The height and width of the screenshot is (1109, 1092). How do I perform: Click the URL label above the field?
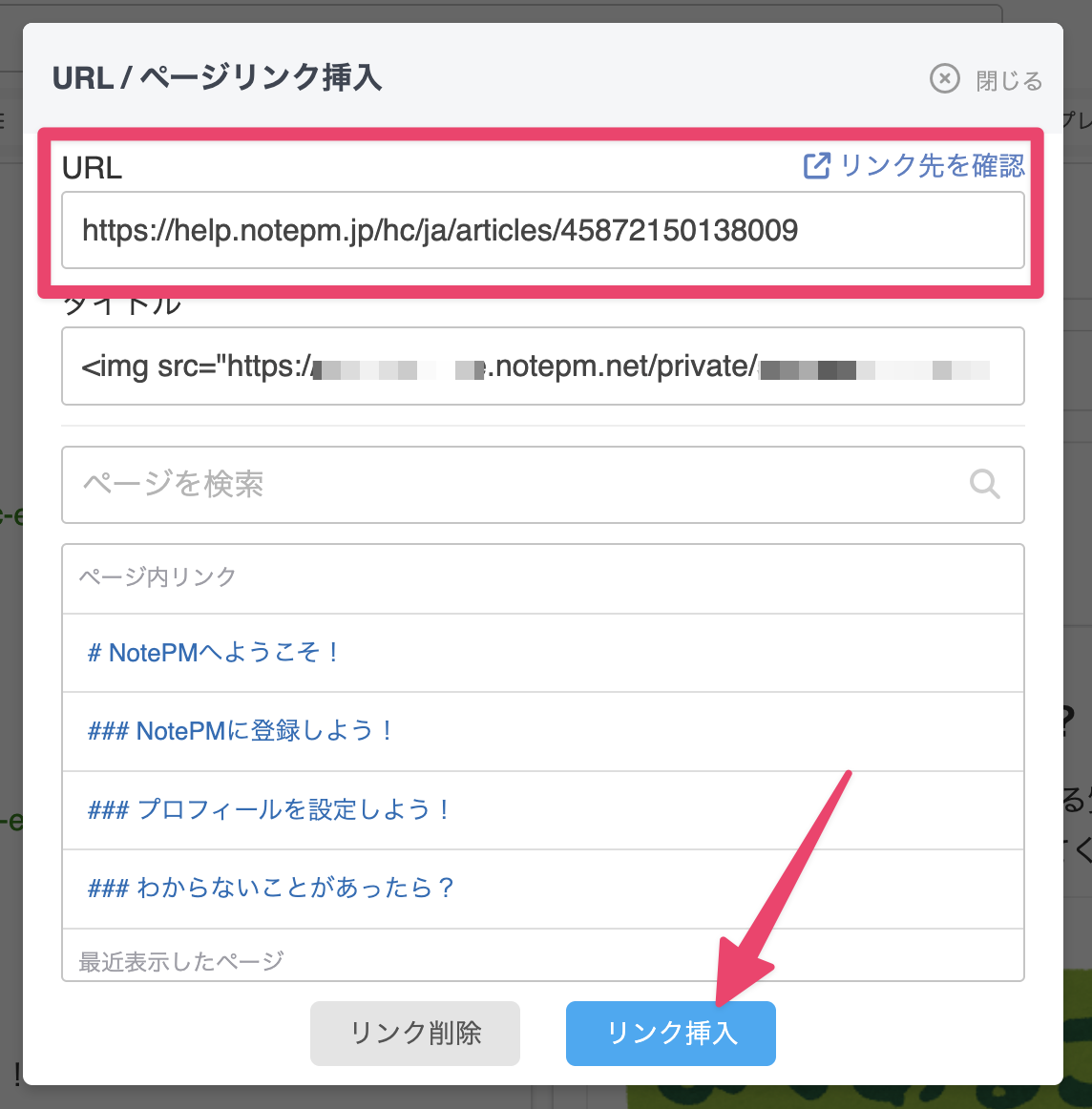pyautogui.click(x=92, y=168)
